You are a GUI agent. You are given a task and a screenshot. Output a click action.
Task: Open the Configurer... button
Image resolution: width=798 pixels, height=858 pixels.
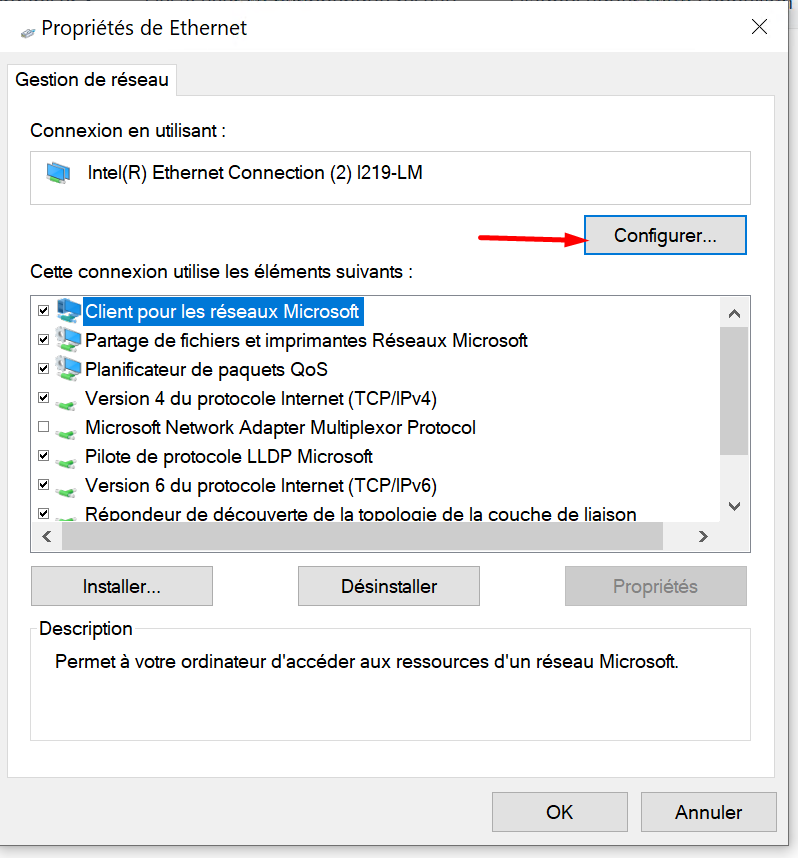tap(665, 235)
